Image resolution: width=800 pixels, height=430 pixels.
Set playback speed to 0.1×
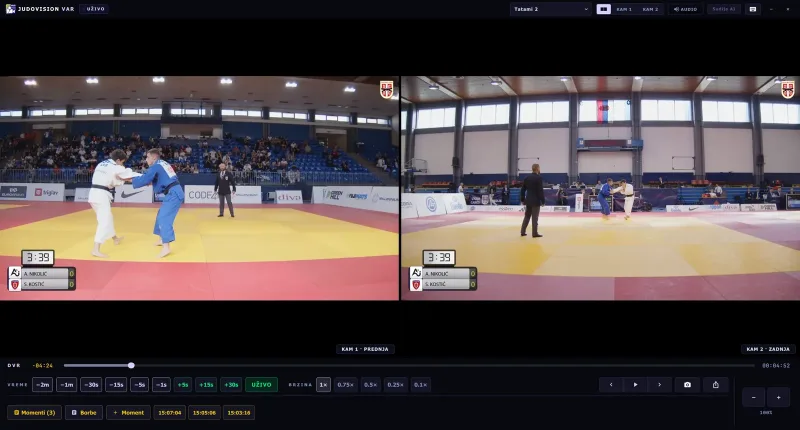tap(420, 385)
